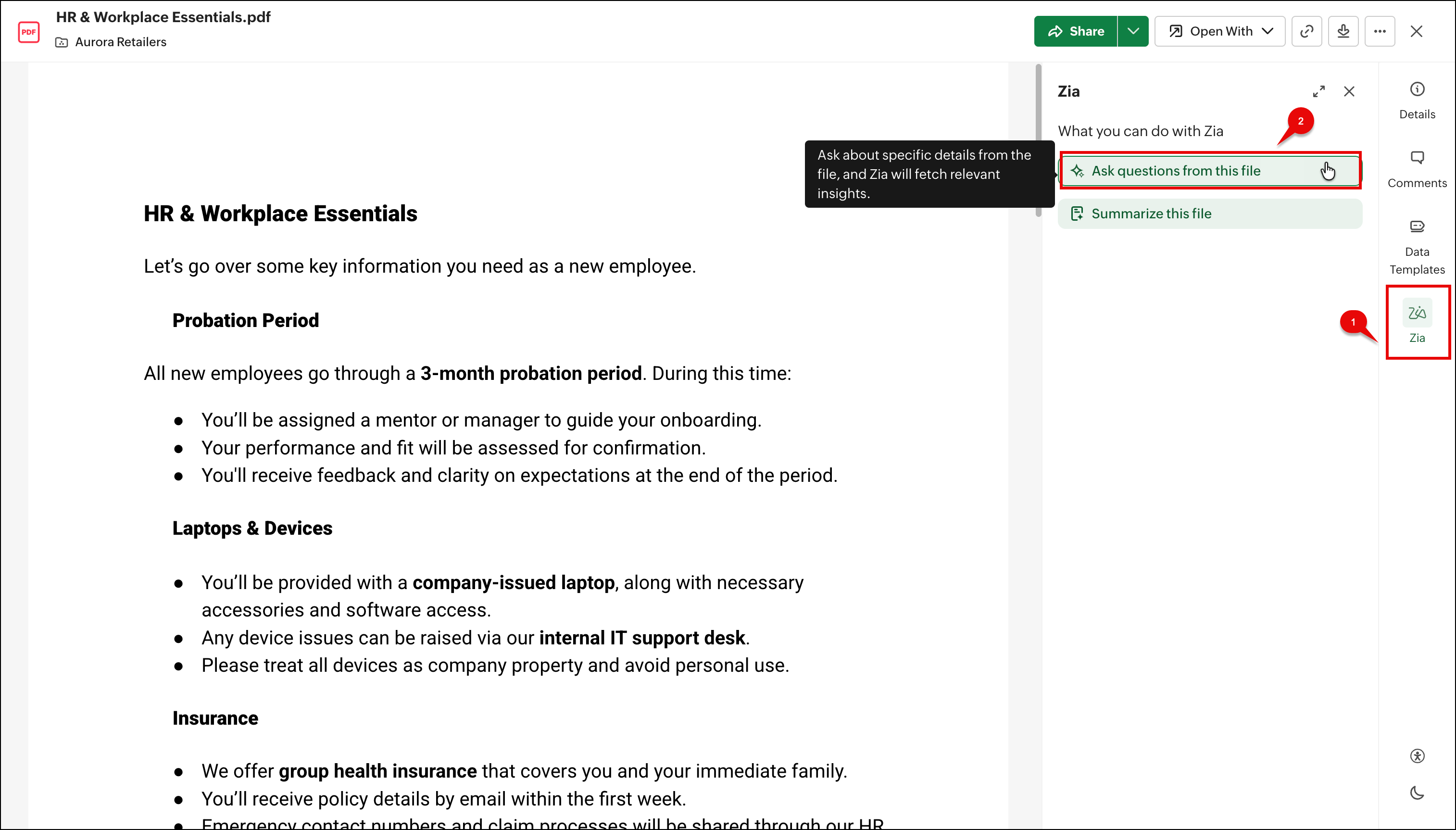
Task: Close the Zia panel
Action: click(1349, 91)
